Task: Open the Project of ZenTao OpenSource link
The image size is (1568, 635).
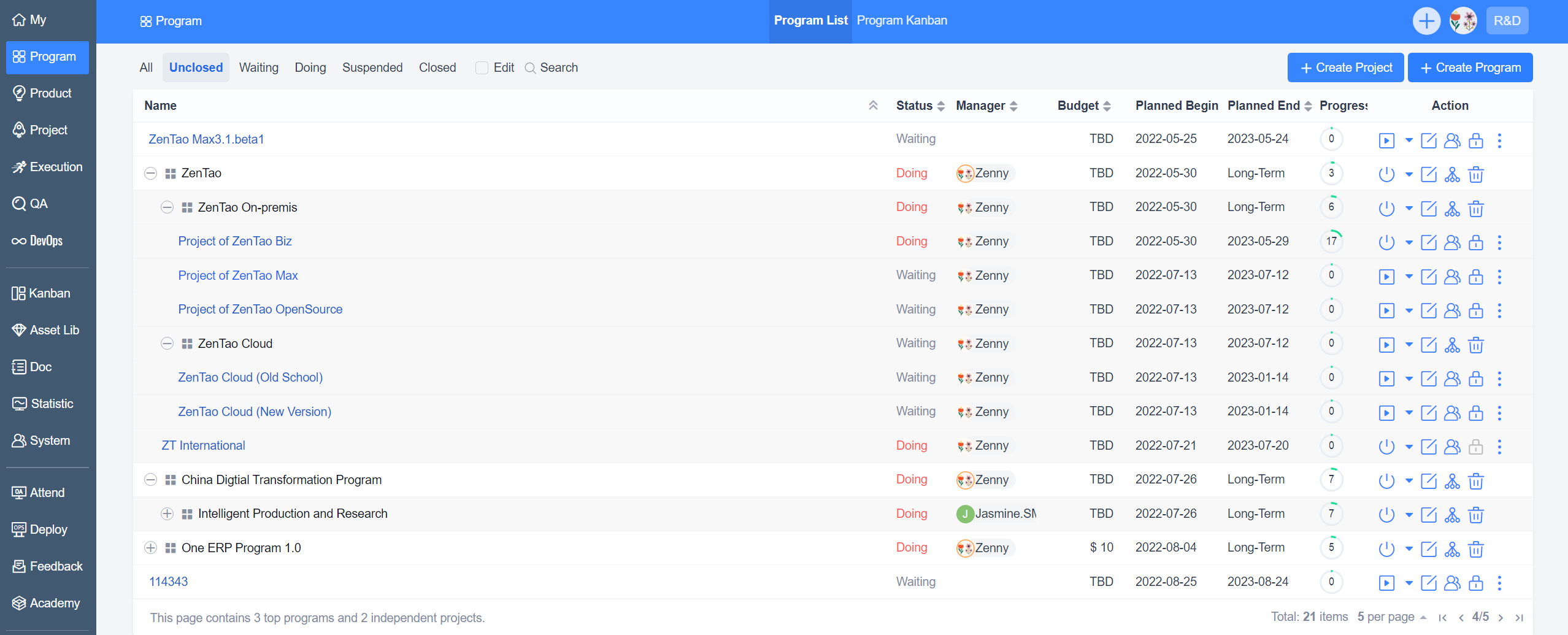Action: pyautogui.click(x=260, y=309)
